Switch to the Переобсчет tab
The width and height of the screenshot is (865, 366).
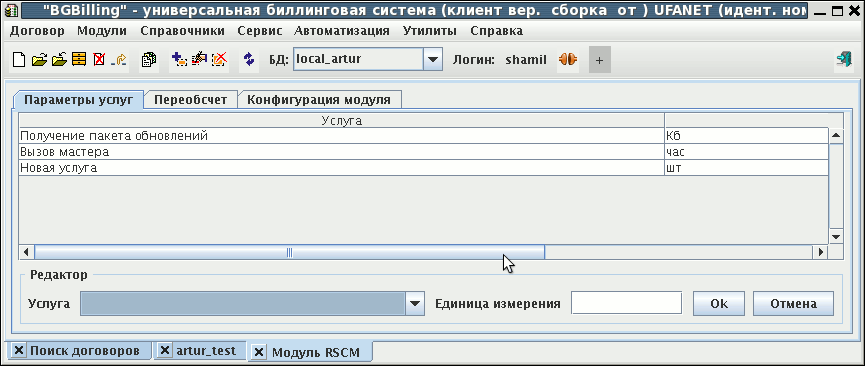click(190, 100)
